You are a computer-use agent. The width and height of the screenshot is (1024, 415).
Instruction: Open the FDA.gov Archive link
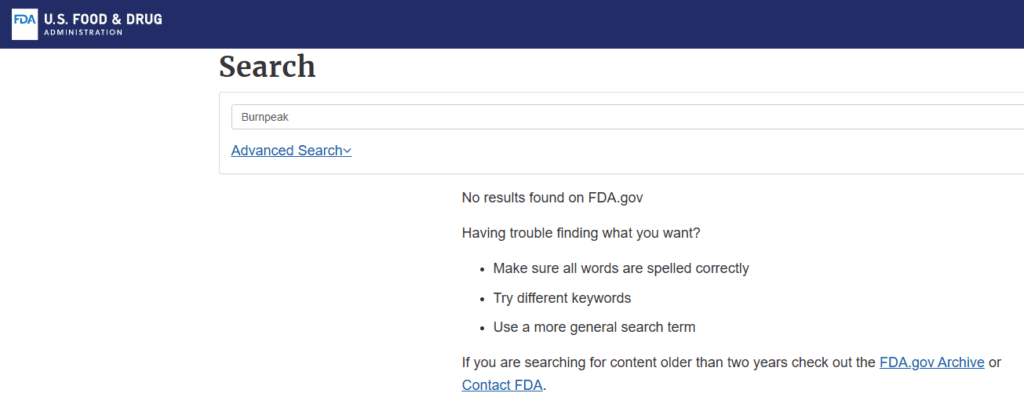point(932,362)
